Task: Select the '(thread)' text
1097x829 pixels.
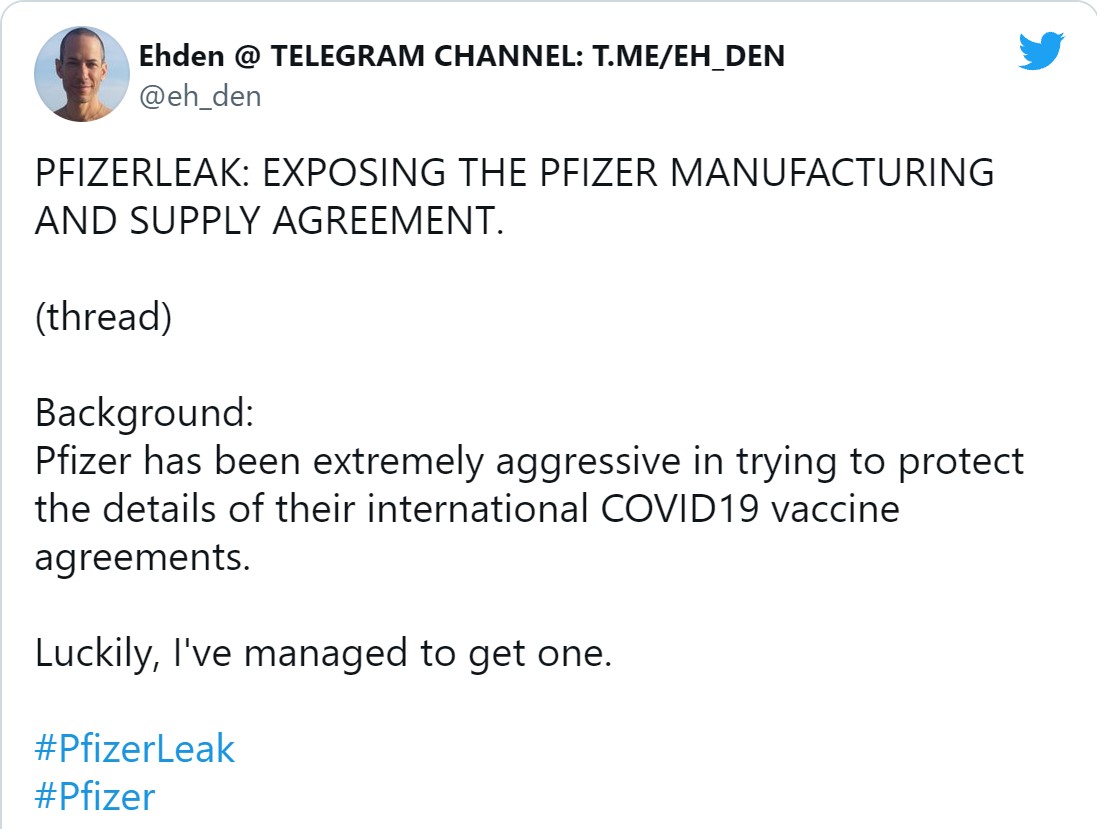Action: pyautogui.click(x=104, y=317)
